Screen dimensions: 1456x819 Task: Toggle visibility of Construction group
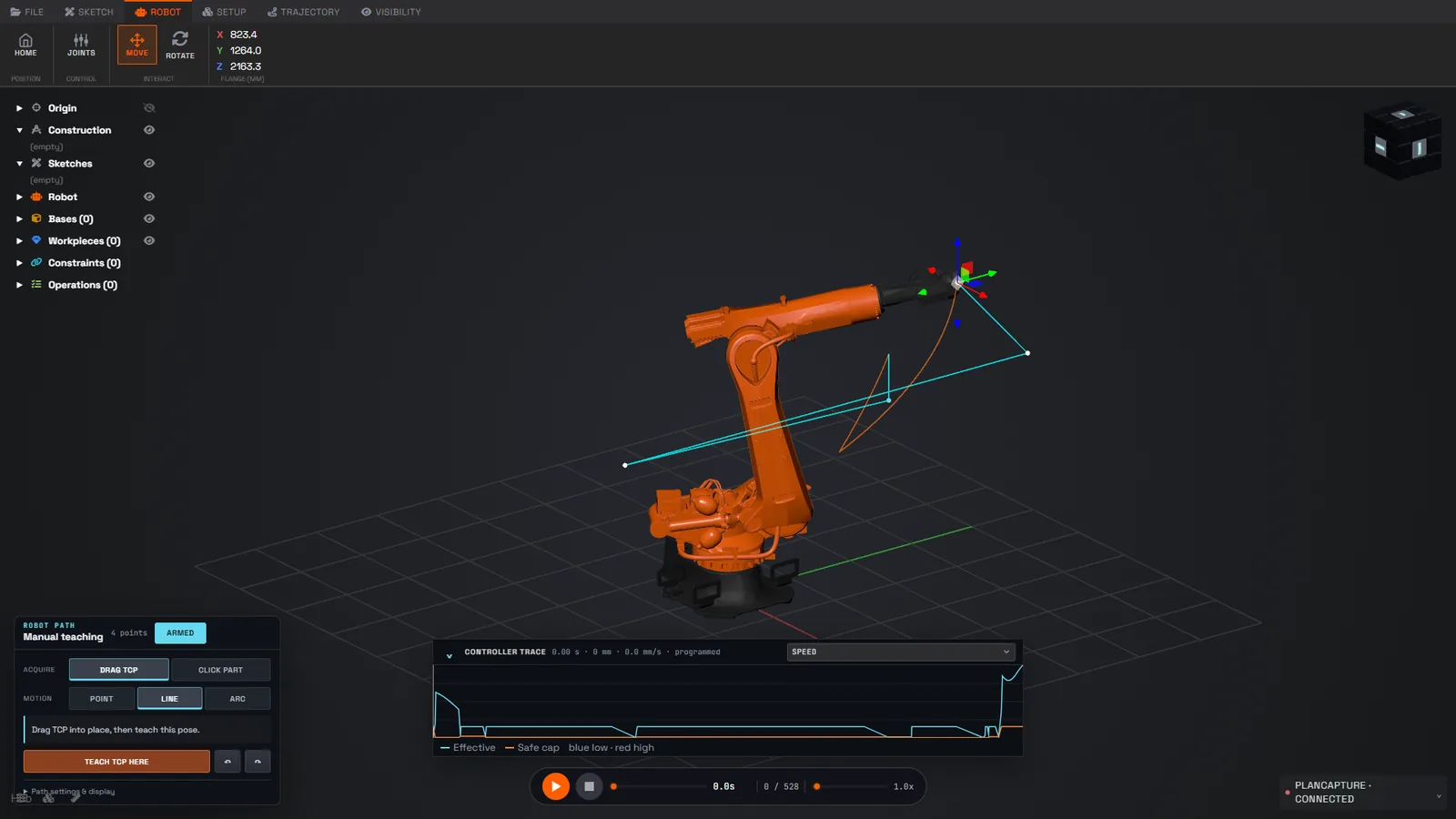(x=149, y=130)
